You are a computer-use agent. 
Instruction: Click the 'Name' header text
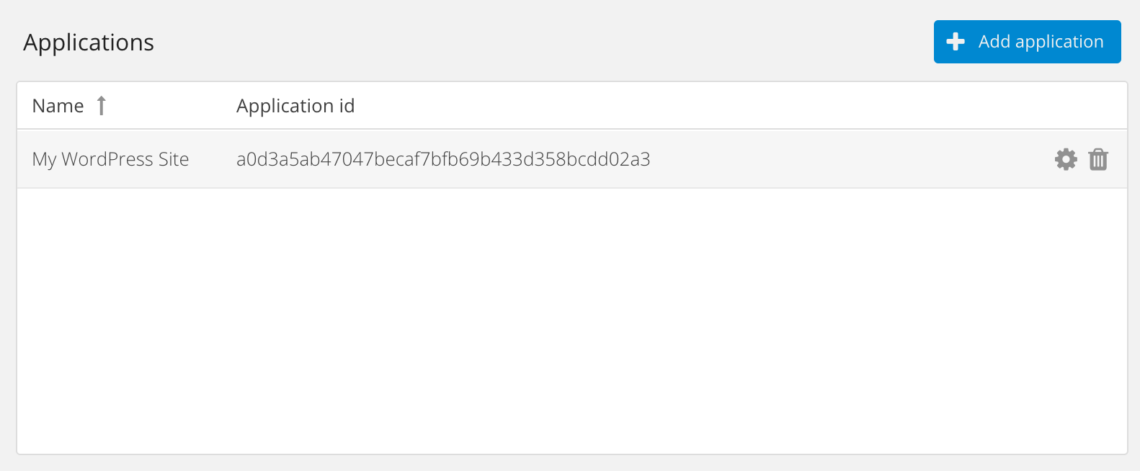(57, 106)
